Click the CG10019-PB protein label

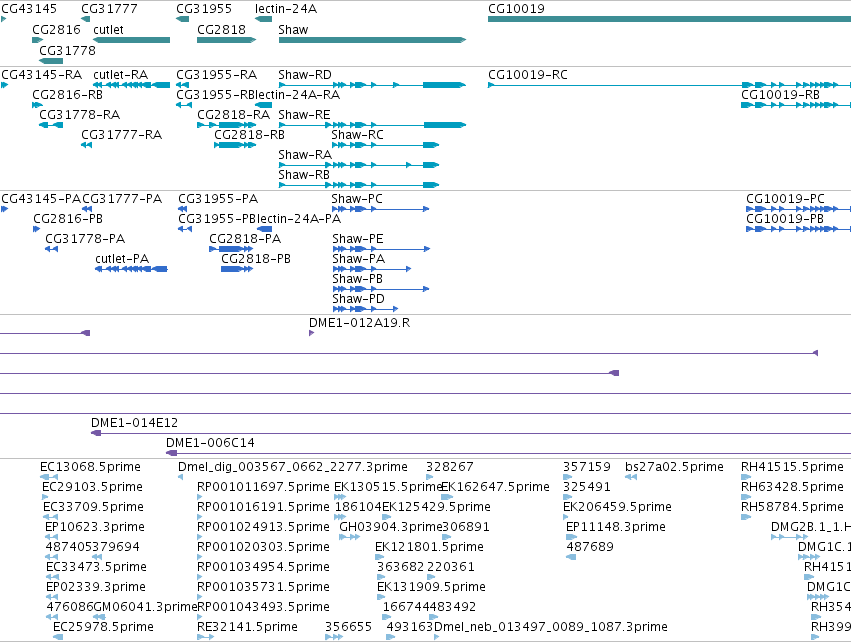[785, 219]
